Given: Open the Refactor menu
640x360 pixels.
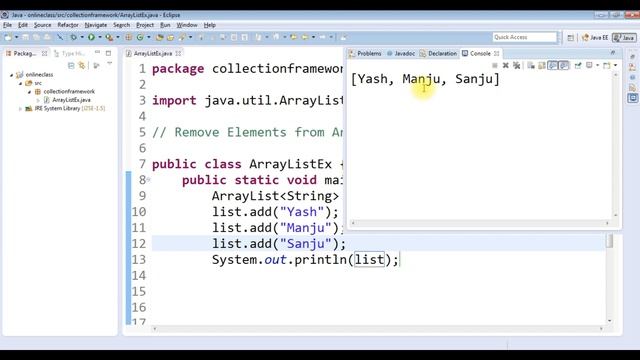Looking at the screenshot, I should tap(68, 25).
